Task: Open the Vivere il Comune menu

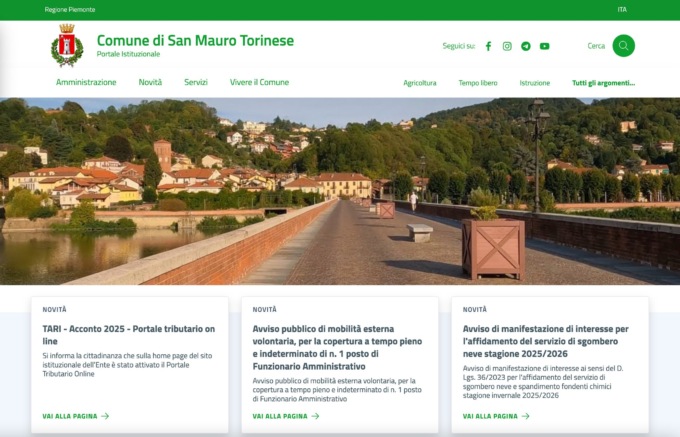Action: pos(259,82)
